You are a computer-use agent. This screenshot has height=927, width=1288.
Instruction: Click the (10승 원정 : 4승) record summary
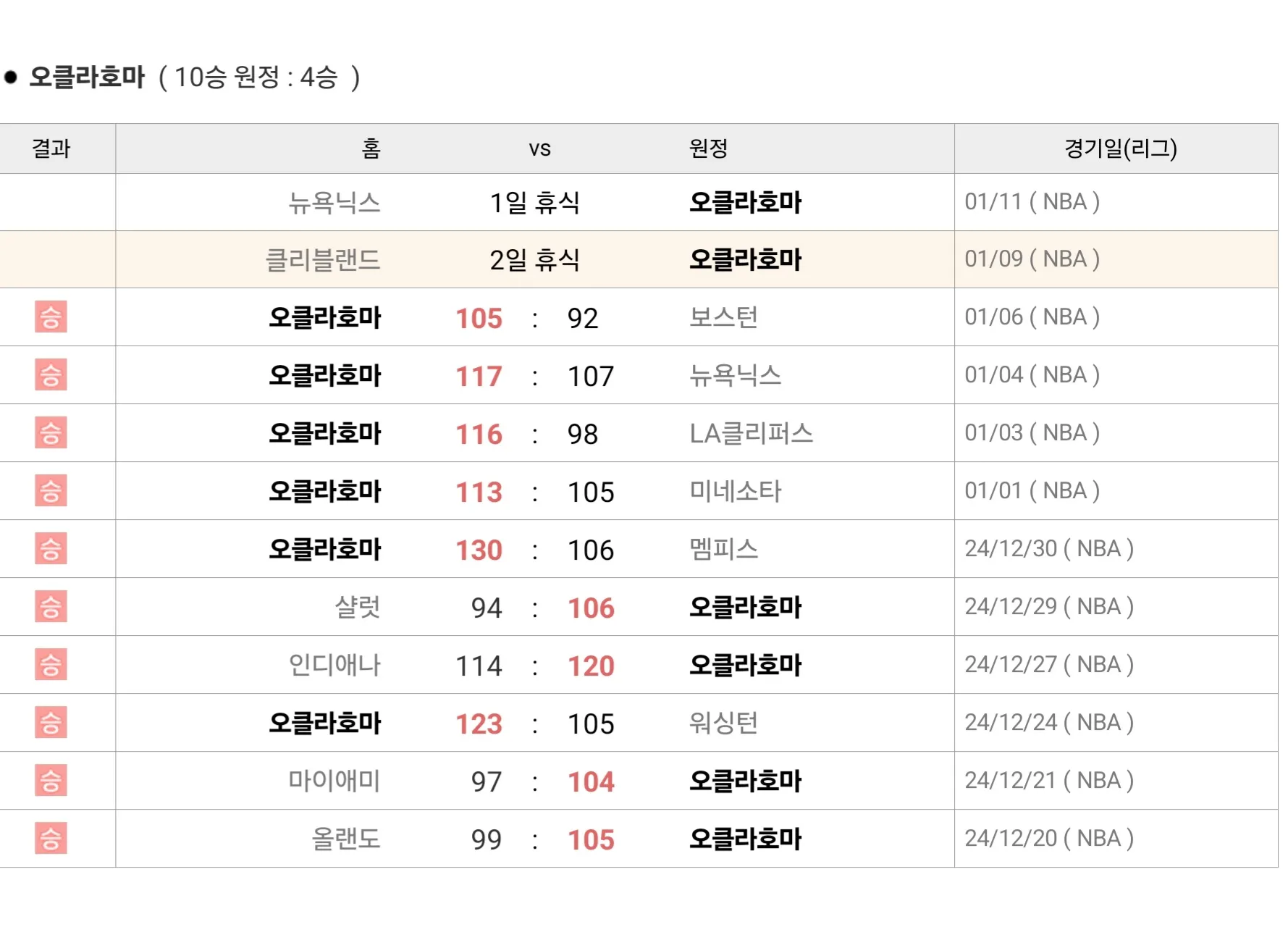click(260, 77)
